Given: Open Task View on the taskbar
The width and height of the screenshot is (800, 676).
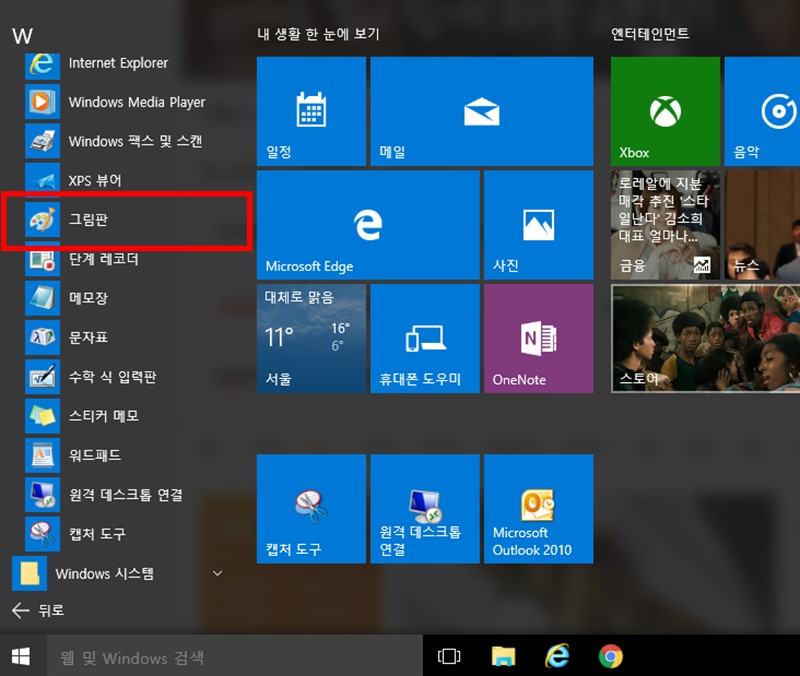Looking at the screenshot, I should click(x=449, y=657).
